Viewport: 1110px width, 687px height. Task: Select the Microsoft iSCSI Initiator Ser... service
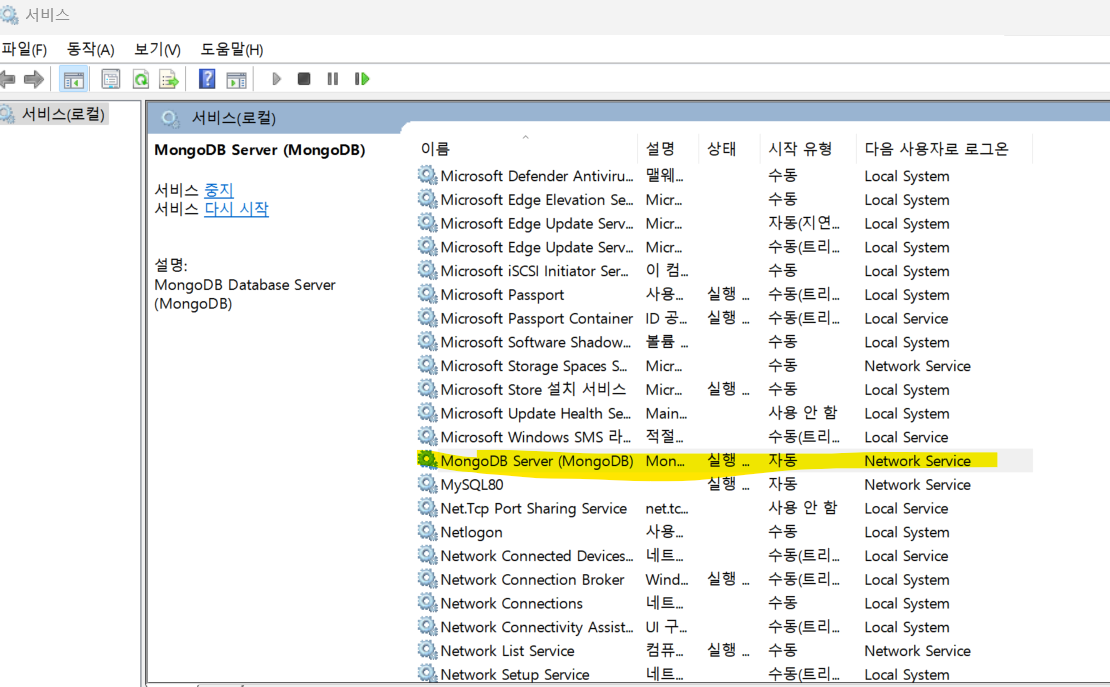click(534, 271)
